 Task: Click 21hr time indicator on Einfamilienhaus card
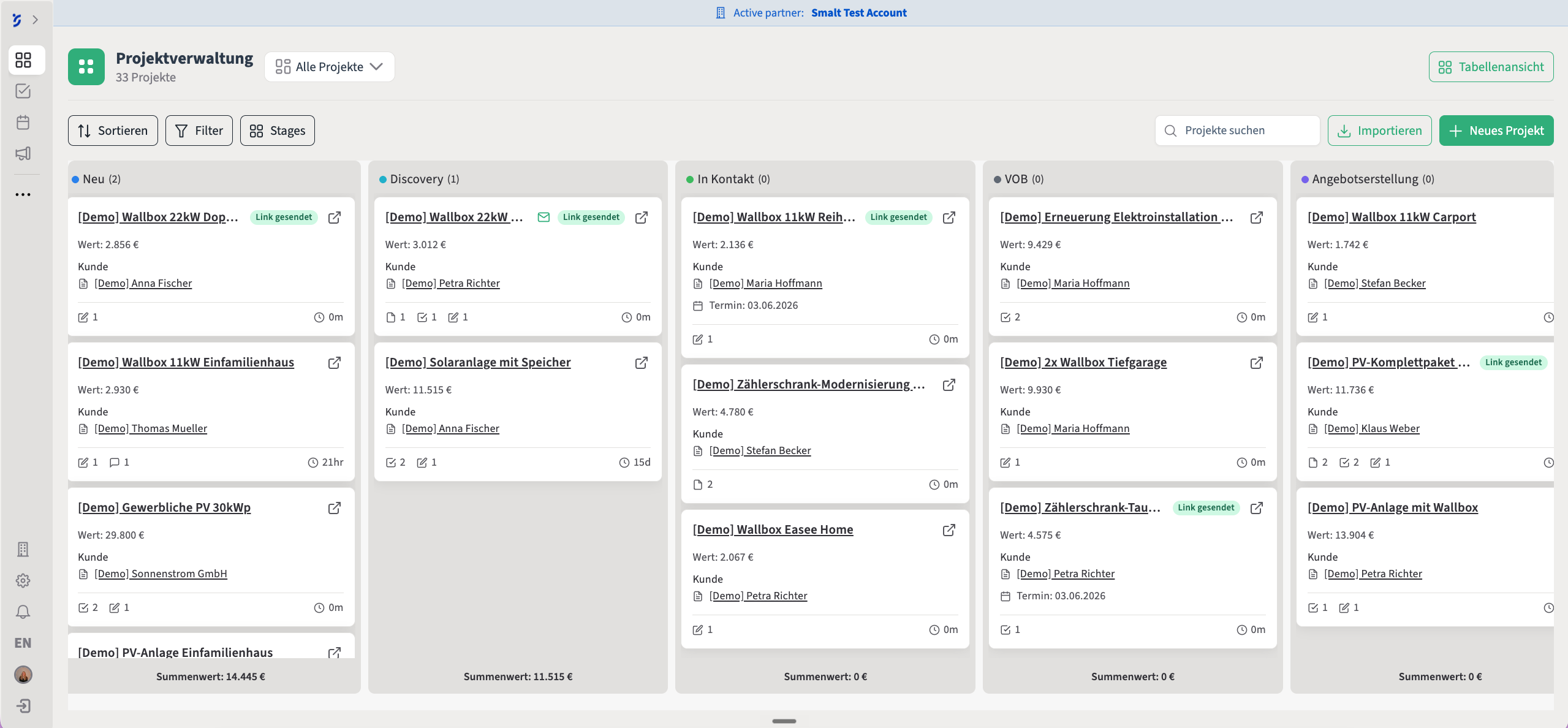coord(325,462)
